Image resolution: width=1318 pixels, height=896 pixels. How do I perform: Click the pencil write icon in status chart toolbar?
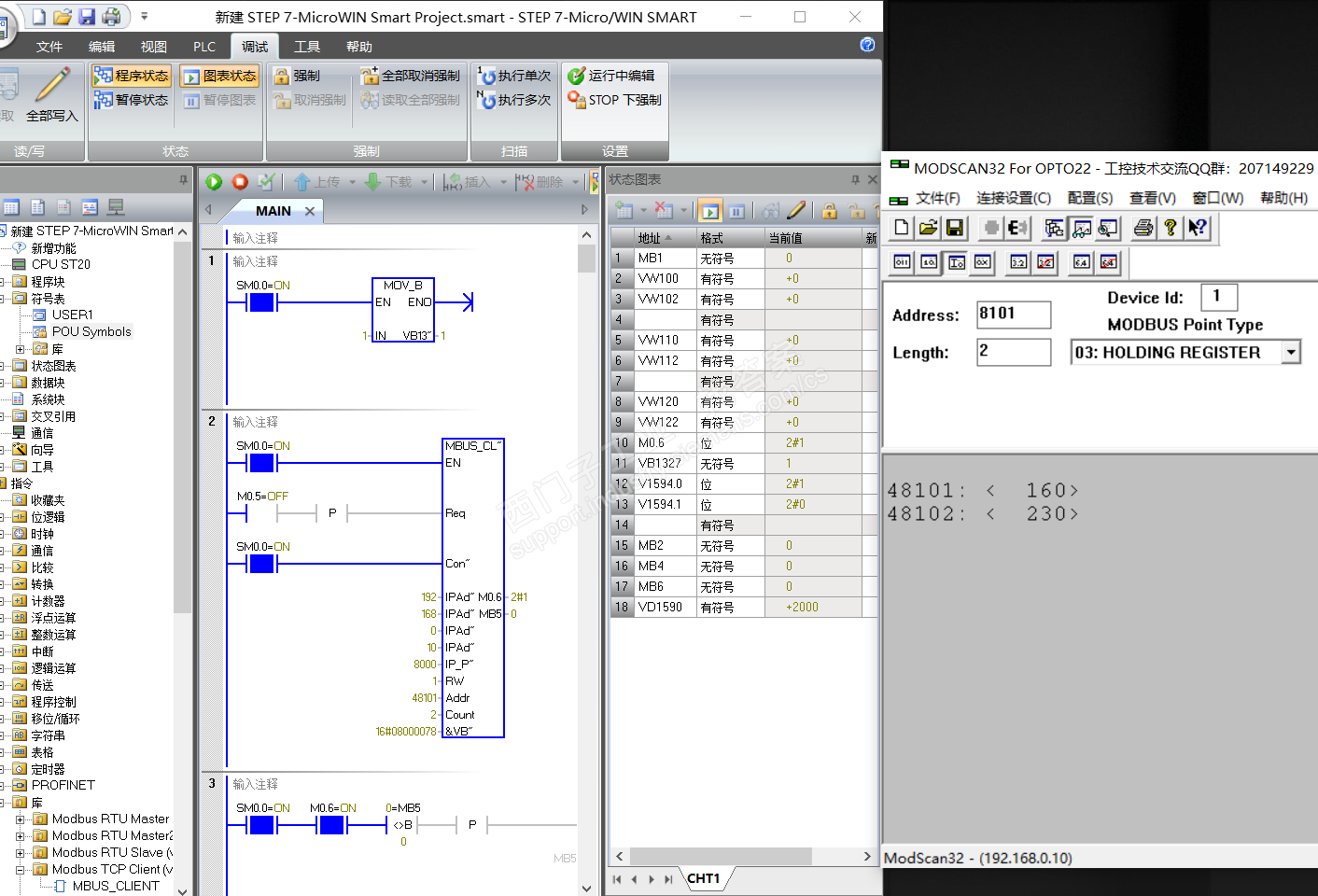click(796, 211)
